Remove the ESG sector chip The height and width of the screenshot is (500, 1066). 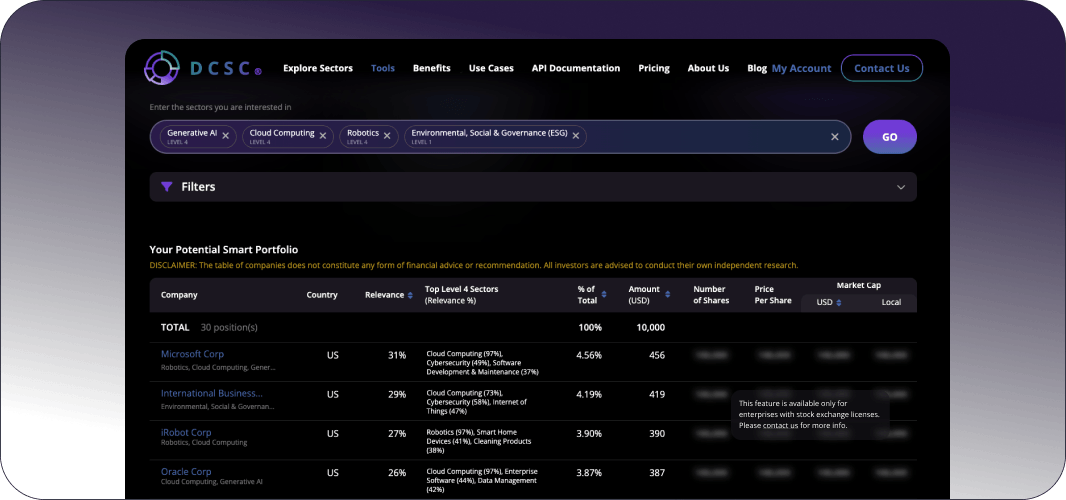575,136
